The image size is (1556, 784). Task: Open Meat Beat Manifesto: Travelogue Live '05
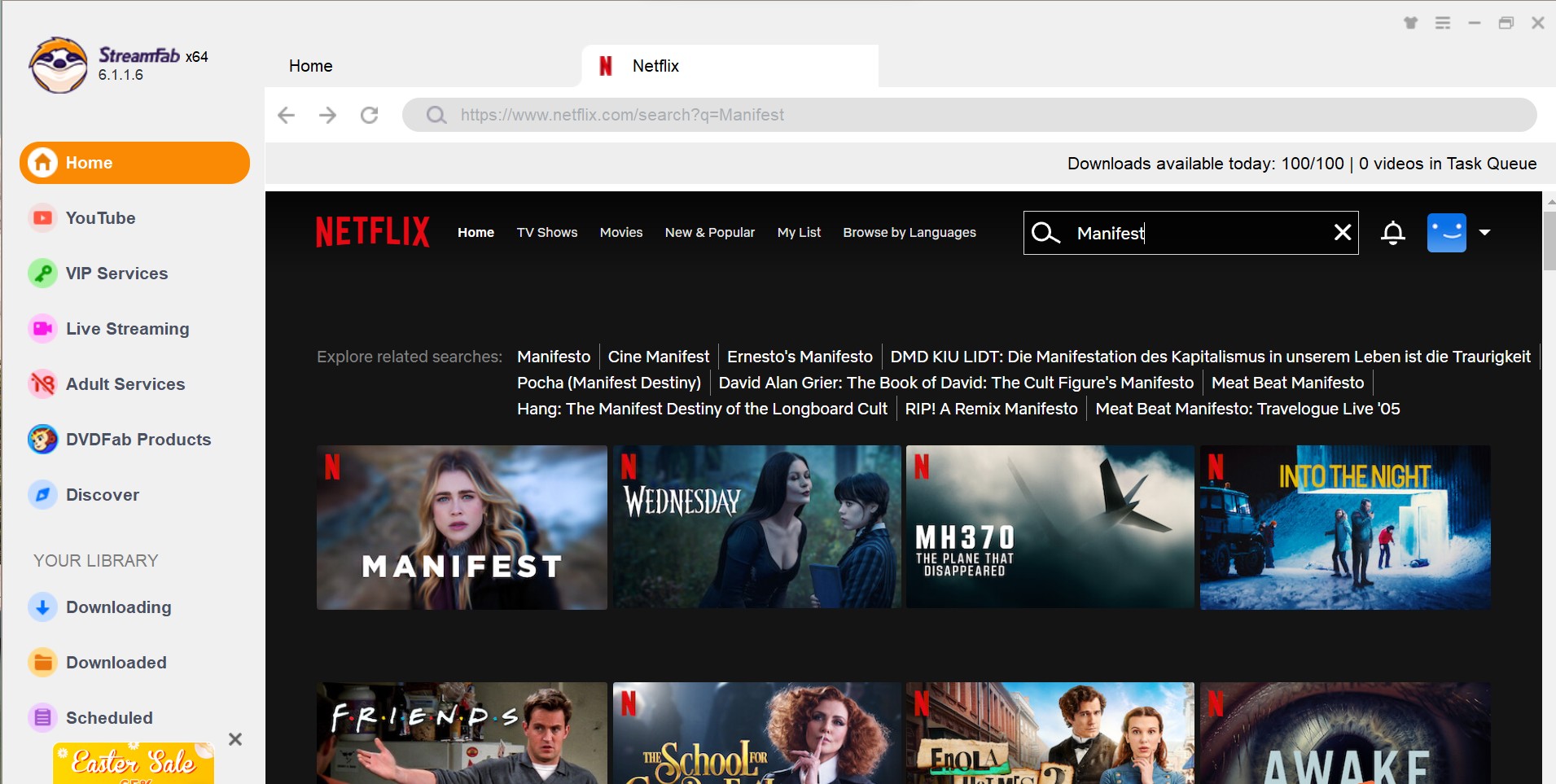pos(1247,409)
